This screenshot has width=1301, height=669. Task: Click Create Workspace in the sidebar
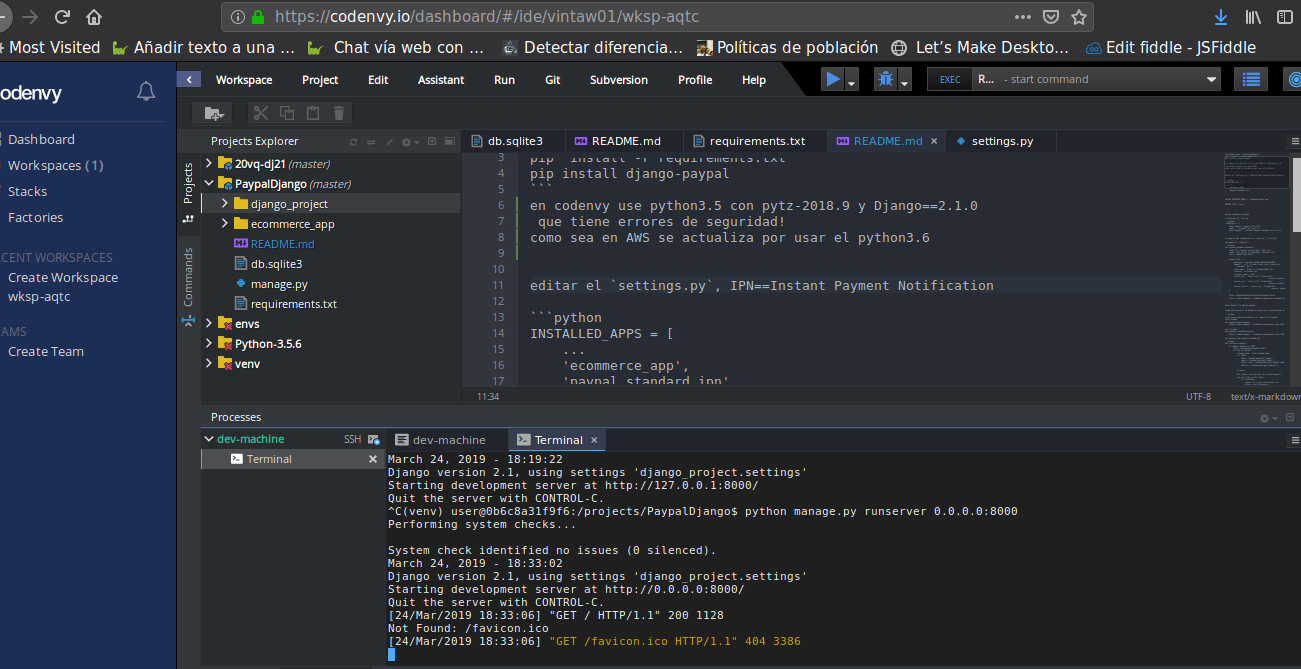[x=63, y=278]
